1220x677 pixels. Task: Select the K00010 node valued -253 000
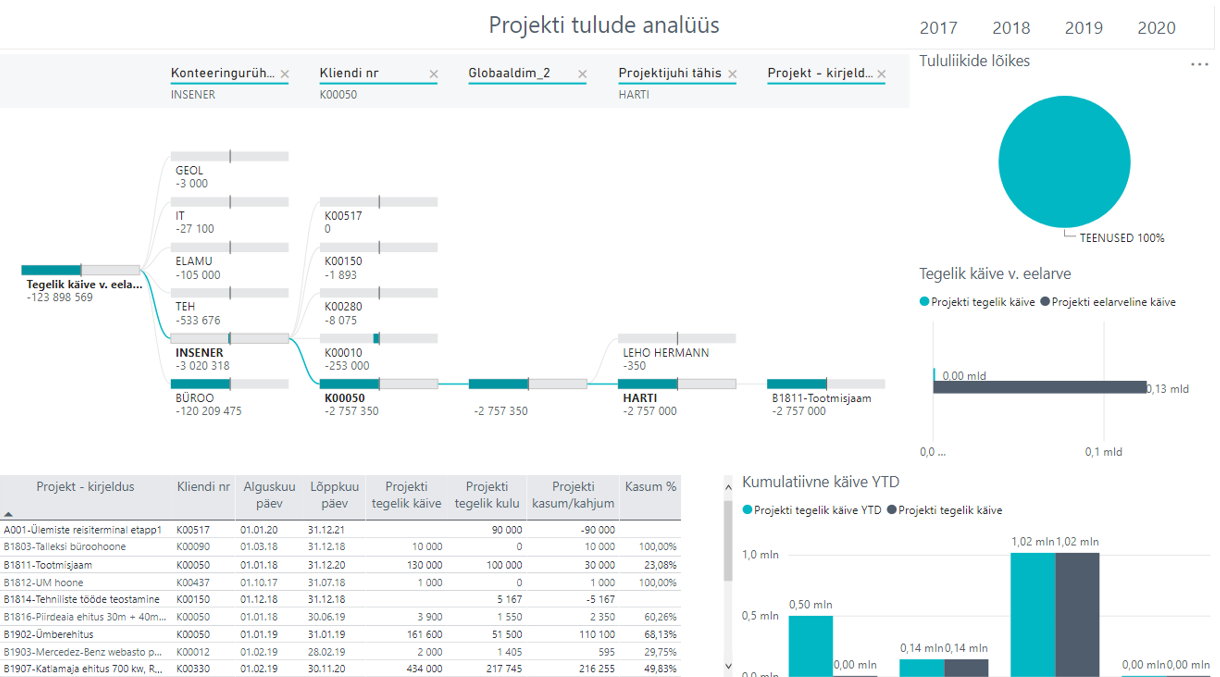pos(379,353)
